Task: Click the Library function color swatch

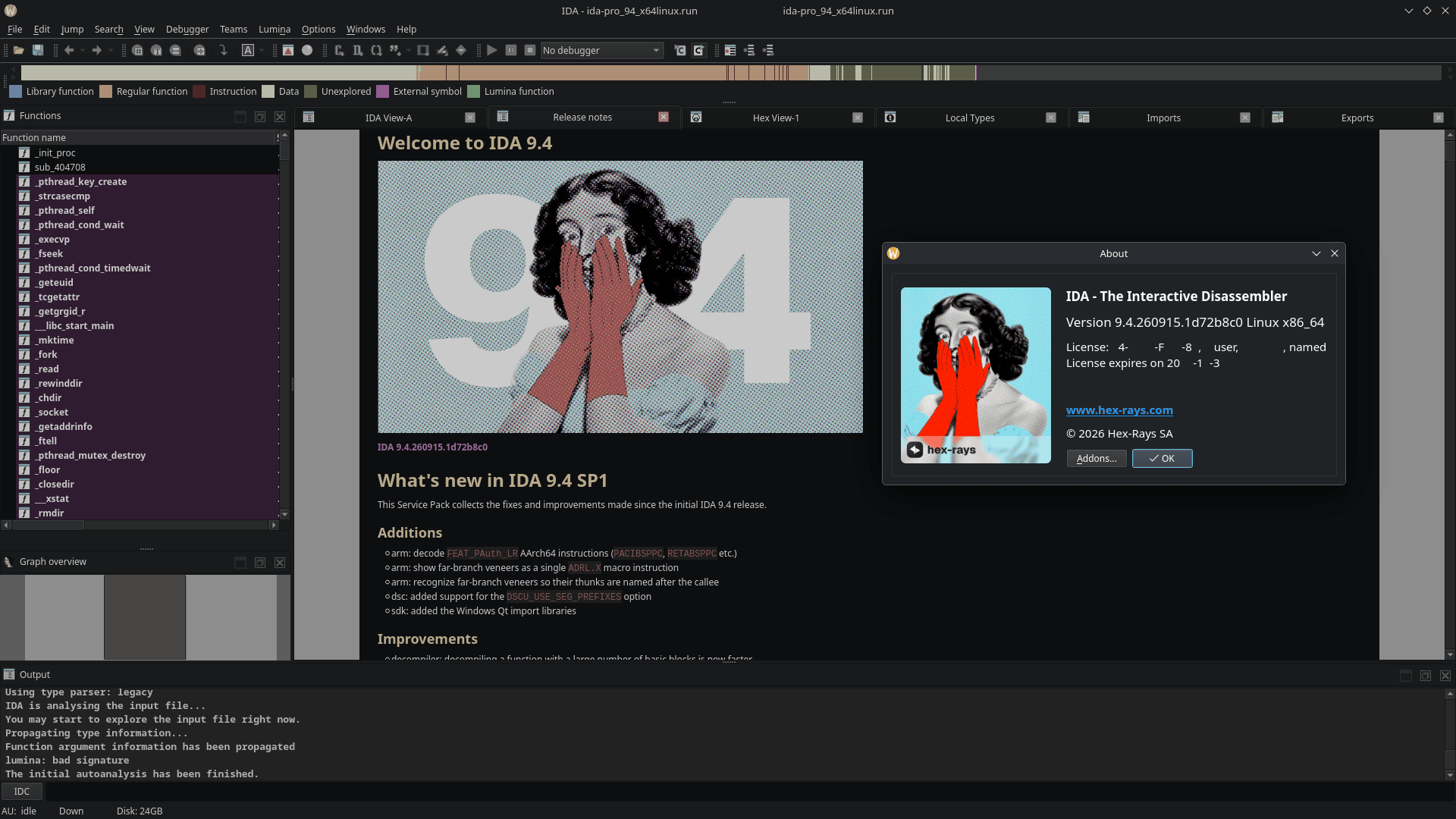Action: (15, 91)
